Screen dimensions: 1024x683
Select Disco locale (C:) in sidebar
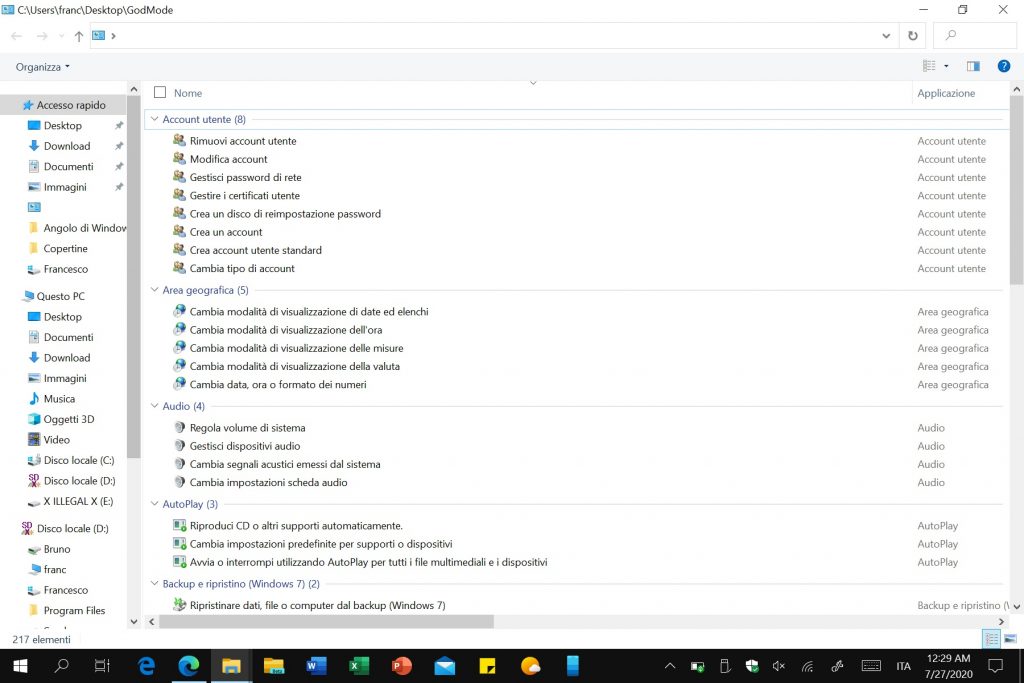click(78, 460)
